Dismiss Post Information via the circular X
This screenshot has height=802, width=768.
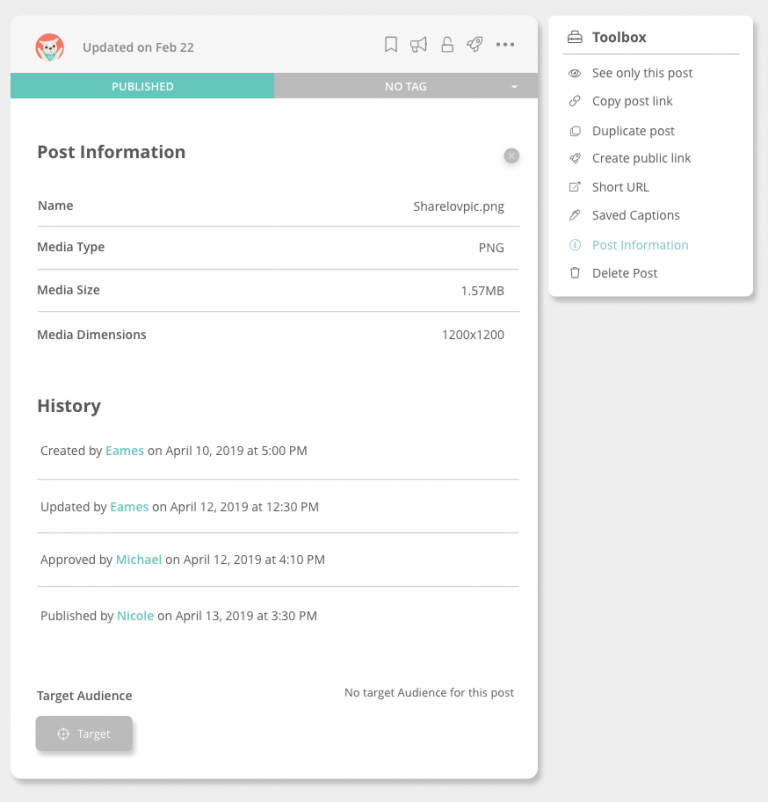tap(511, 156)
